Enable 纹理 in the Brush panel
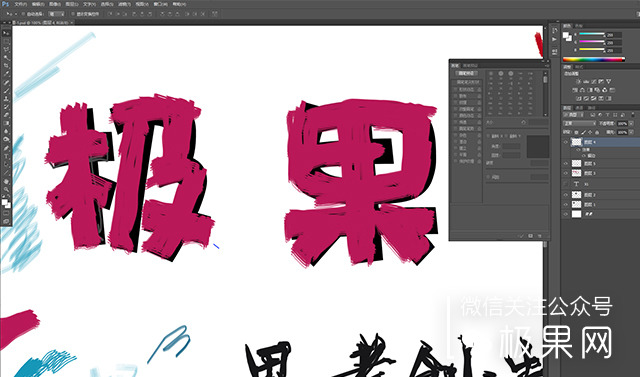The width and height of the screenshot is (640, 377). pyautogui.click(x=455, y=102)
